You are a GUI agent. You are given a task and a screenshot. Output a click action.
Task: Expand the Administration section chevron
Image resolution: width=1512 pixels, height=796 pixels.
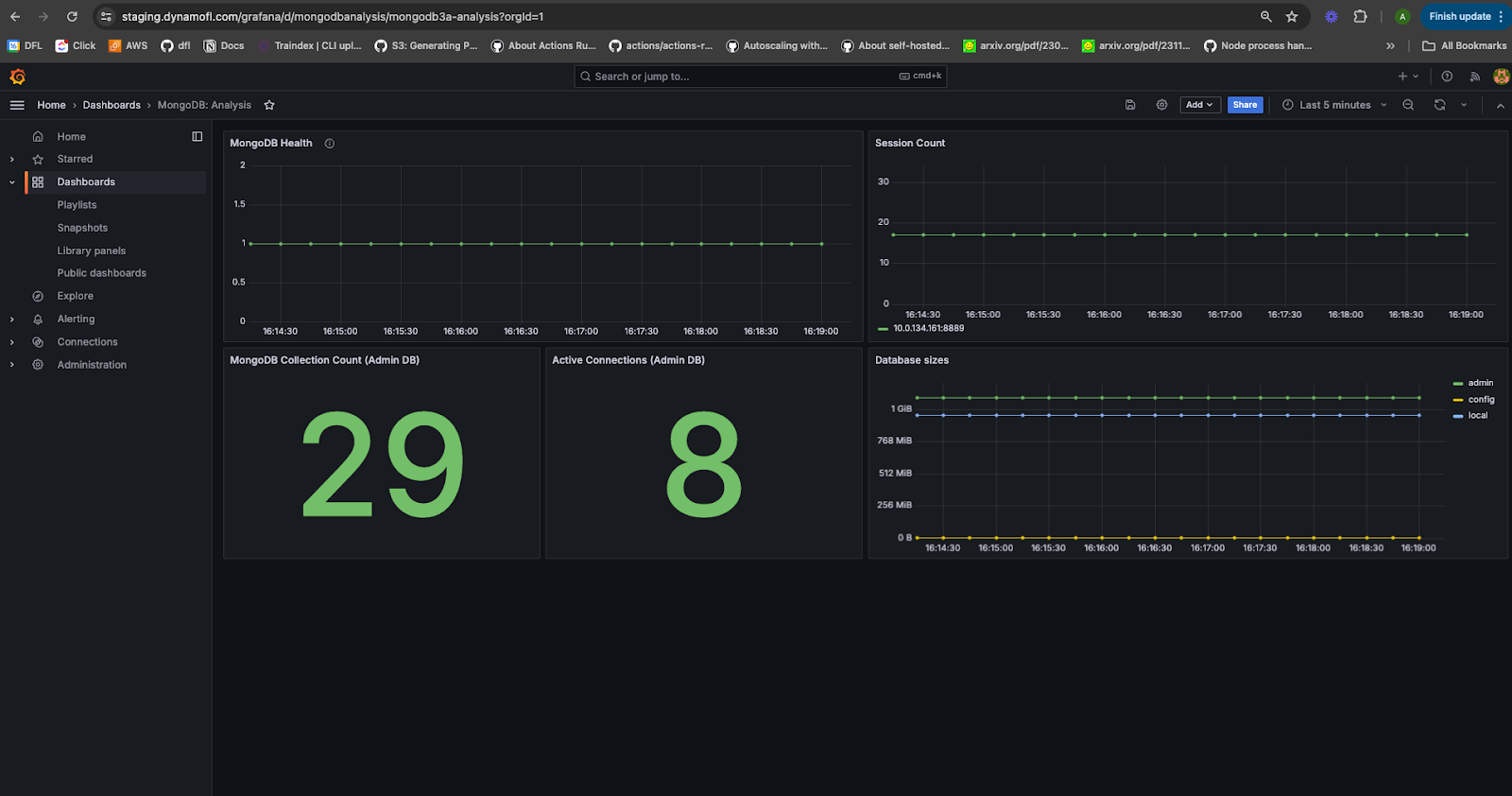coord(12,365)
